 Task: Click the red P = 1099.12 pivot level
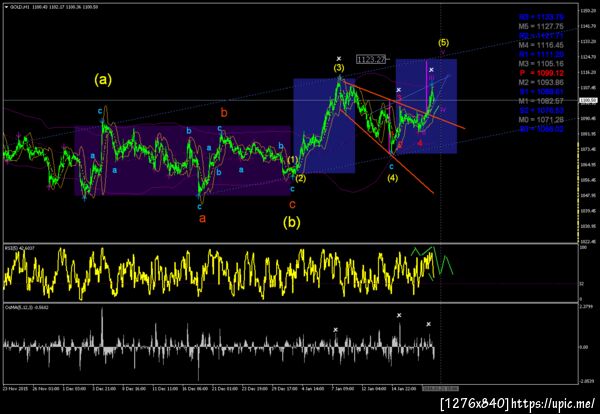pos(541,73)
